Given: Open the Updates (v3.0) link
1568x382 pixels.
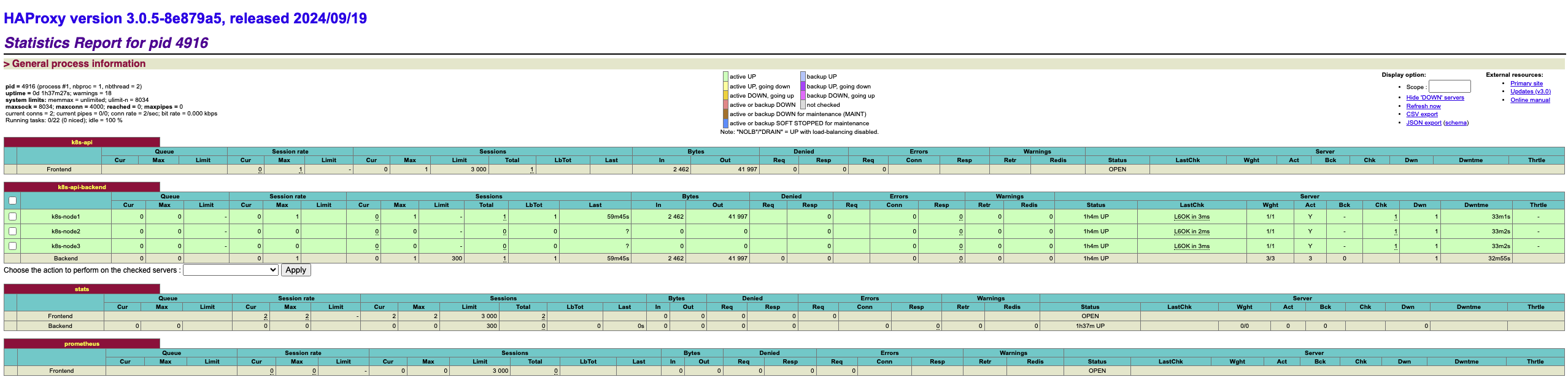Looking at the screenshot, I should click(1531, 92).
